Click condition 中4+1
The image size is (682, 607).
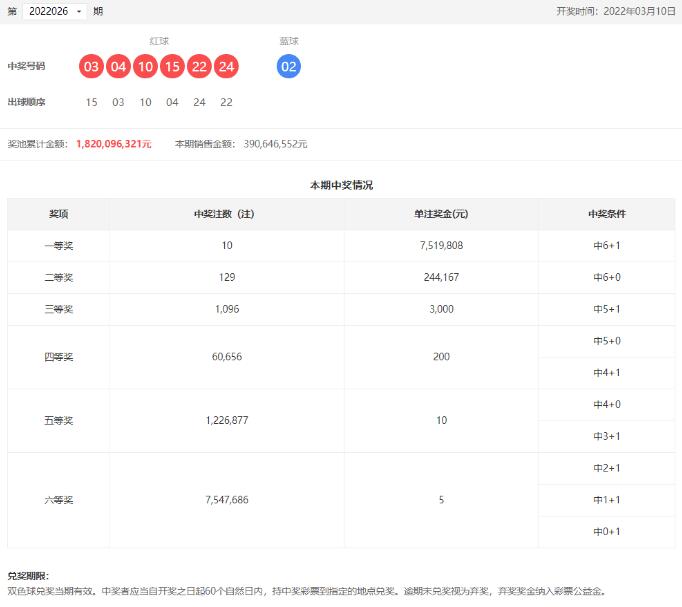[607, 373]
